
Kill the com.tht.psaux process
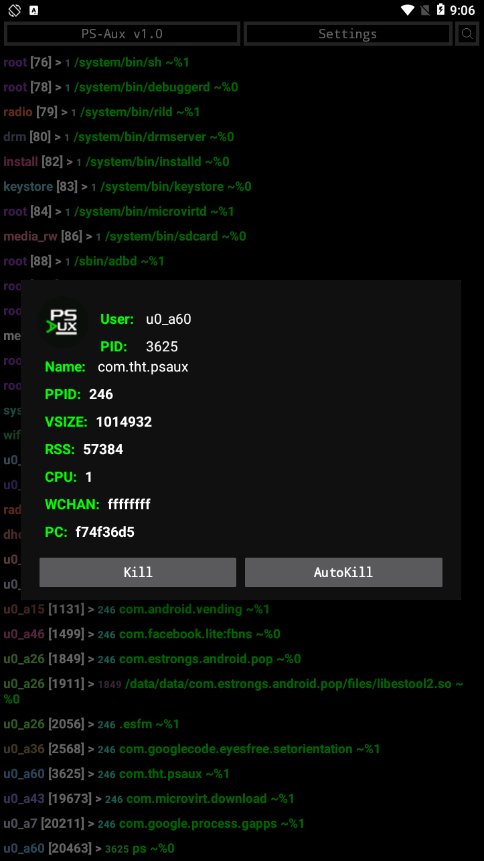click(x=138, y=572)
